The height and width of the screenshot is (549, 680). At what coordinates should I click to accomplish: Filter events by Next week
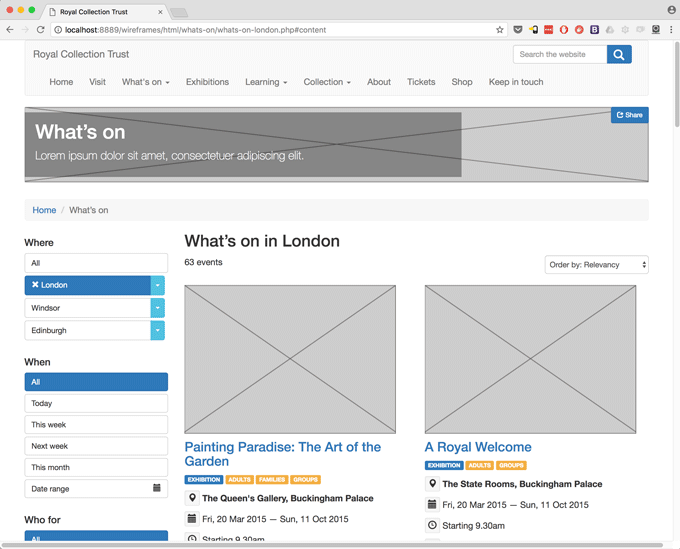click(x=96, y=446)
